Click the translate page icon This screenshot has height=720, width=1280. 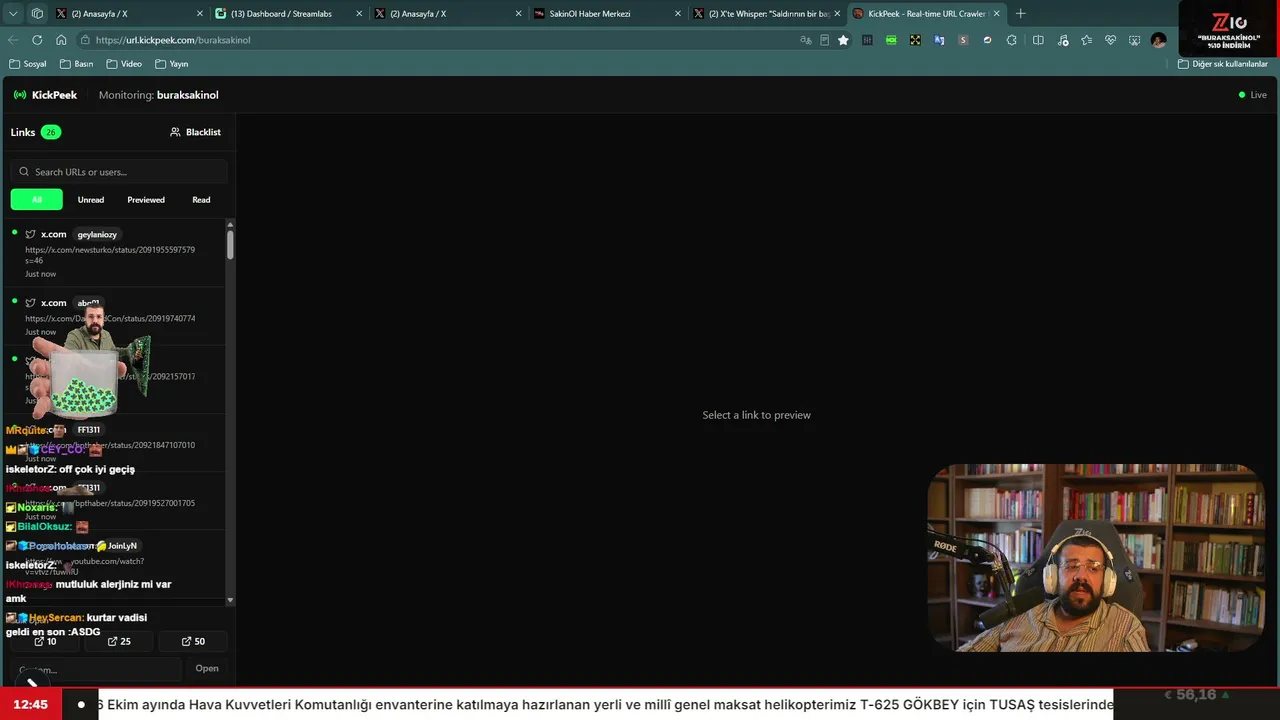806,40
